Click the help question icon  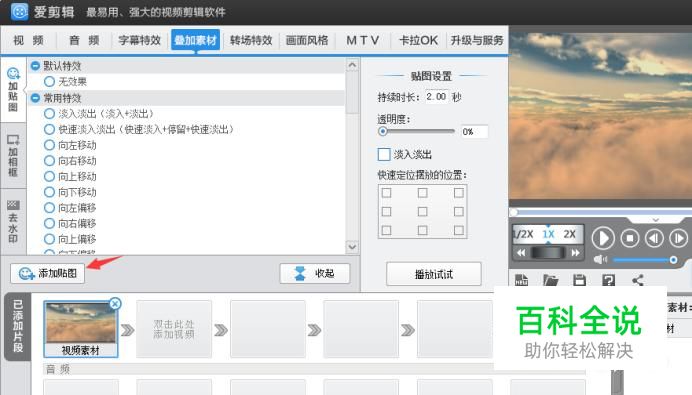pos(609,280)
